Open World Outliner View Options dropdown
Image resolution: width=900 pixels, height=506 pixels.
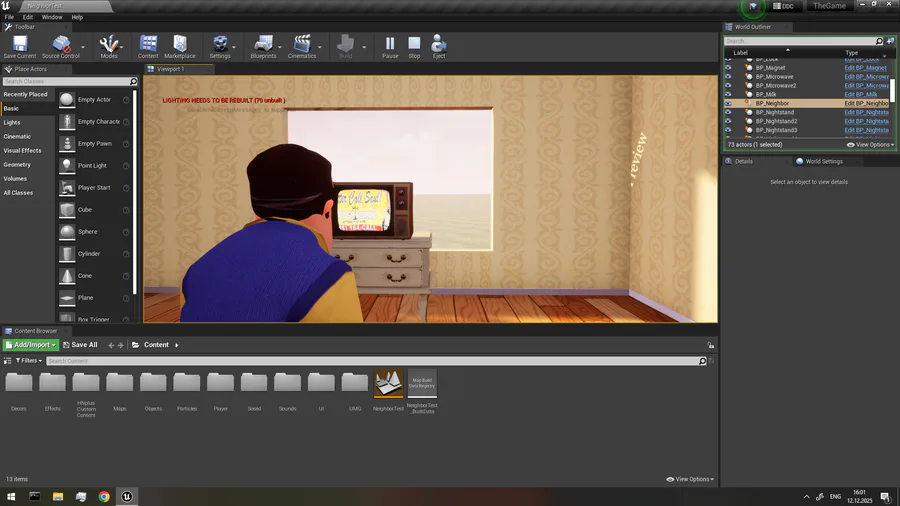tap(870, 145)
